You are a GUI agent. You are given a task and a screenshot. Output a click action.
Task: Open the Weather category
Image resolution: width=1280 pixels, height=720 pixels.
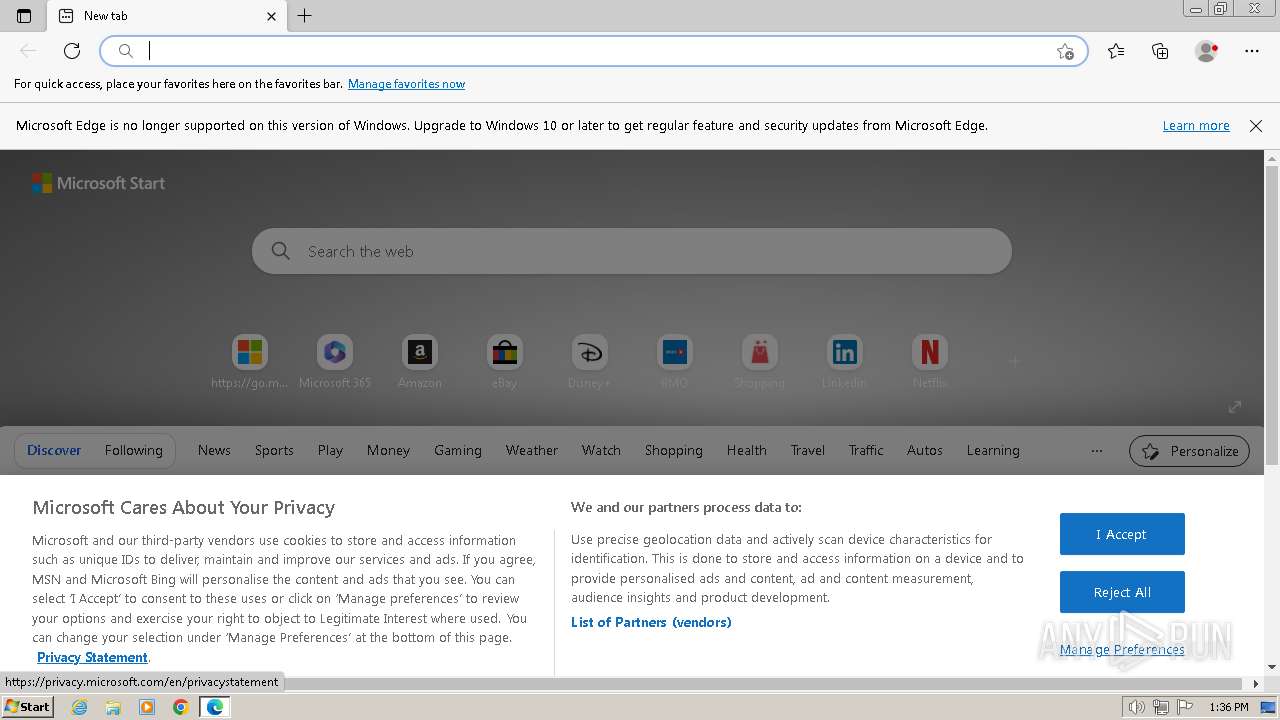(531, 450)
